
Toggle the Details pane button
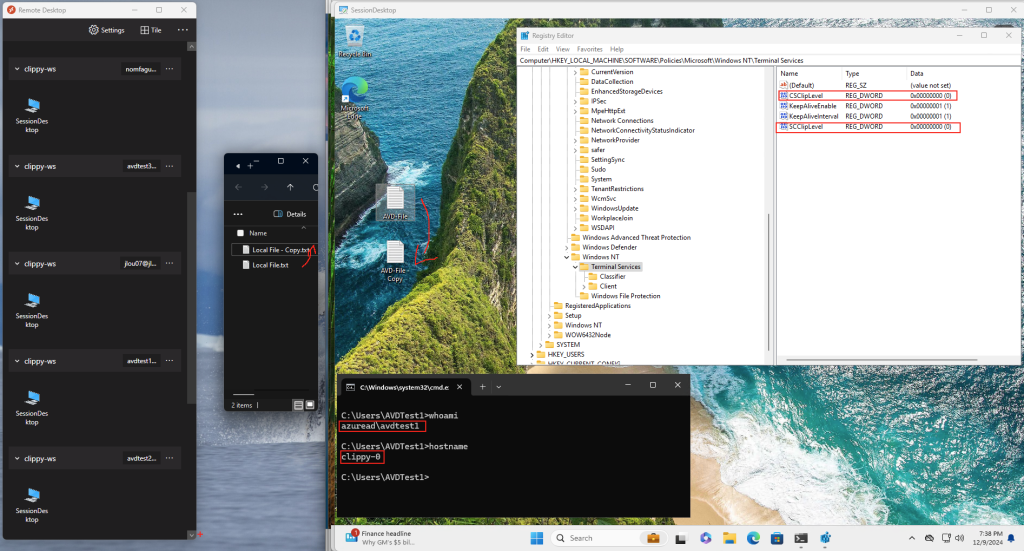(x=289, y=214)
